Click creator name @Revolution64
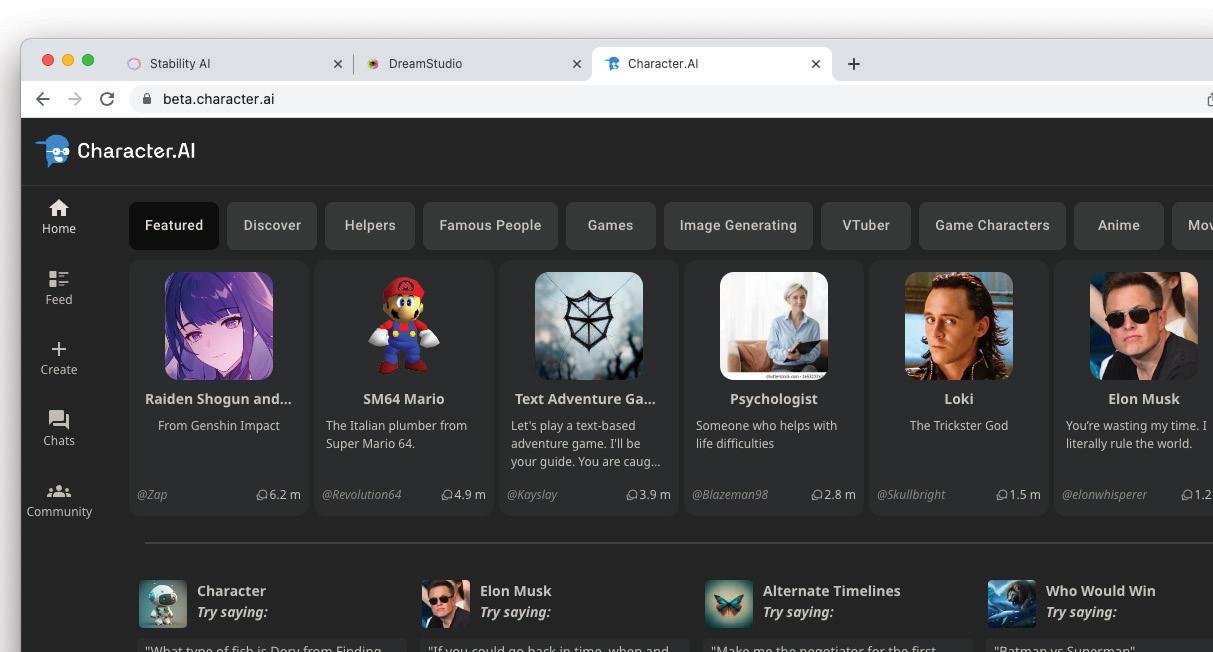This screenshot has width=1213, height=652. coord(362,495)
